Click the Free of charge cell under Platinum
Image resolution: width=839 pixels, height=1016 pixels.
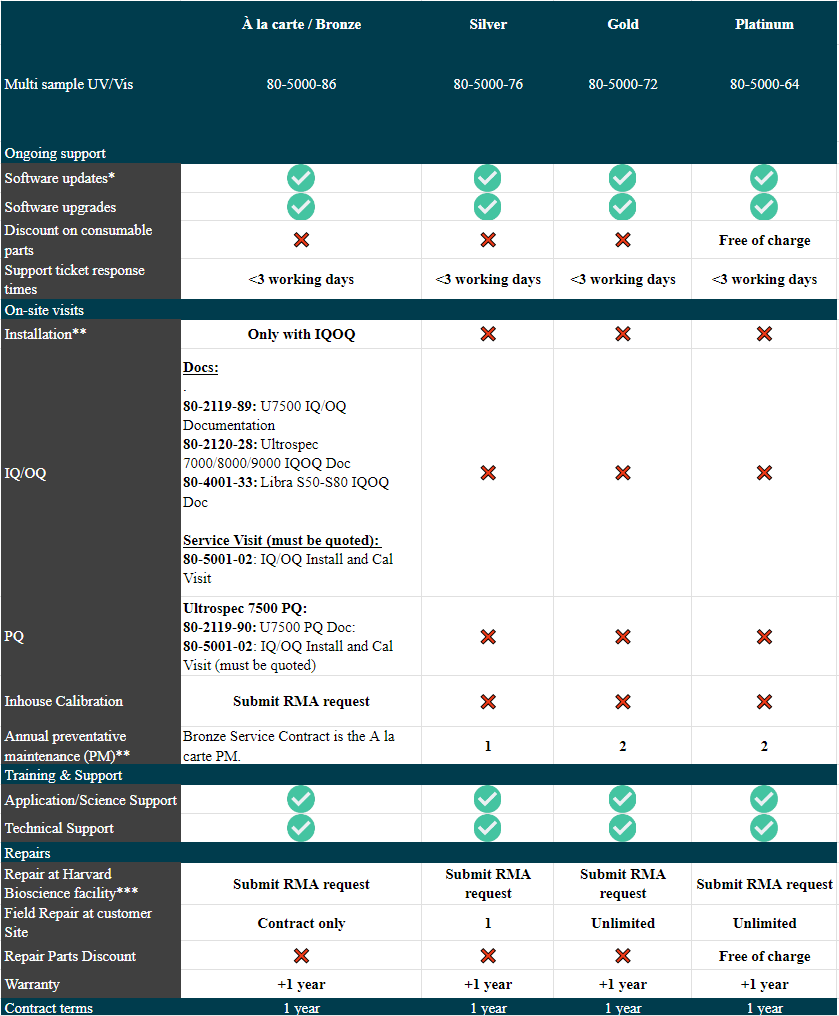tap(764, 240)
